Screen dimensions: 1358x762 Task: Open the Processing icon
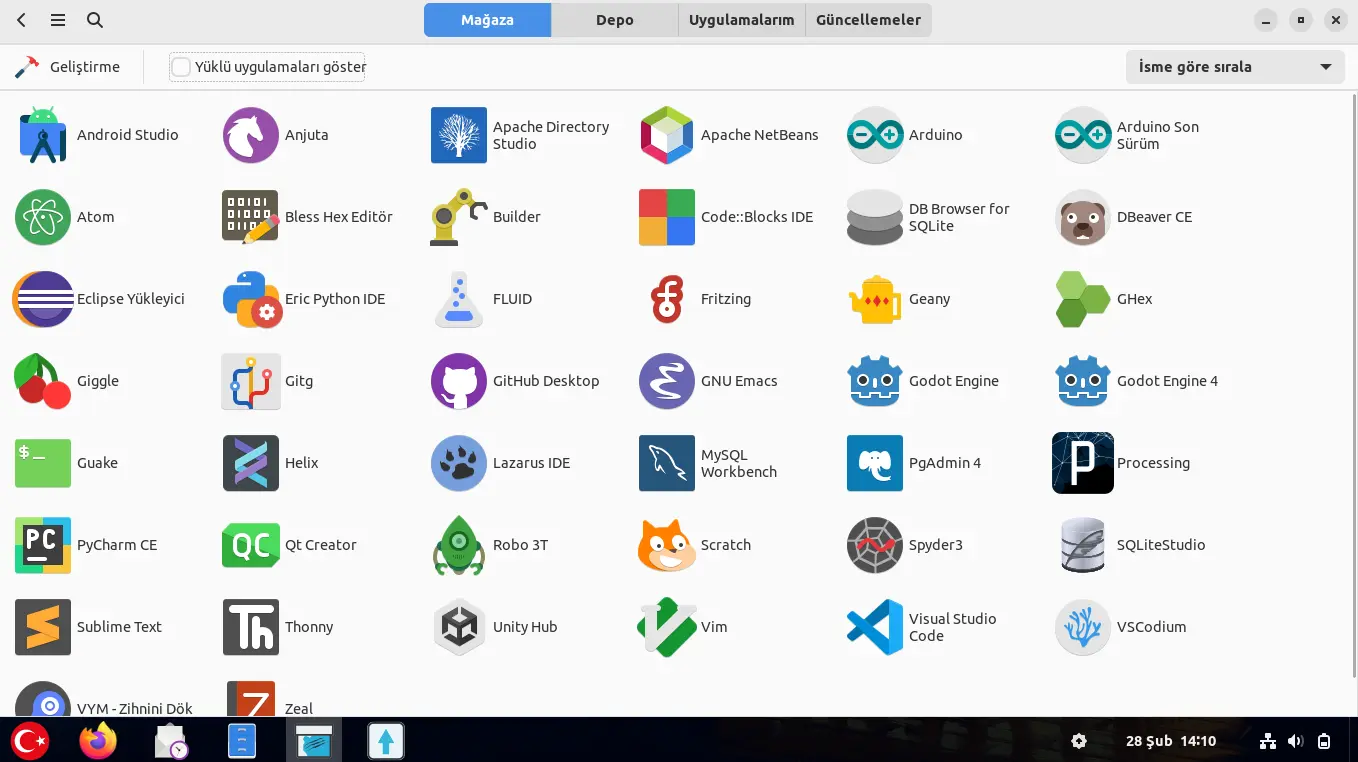pos(1083,463)
